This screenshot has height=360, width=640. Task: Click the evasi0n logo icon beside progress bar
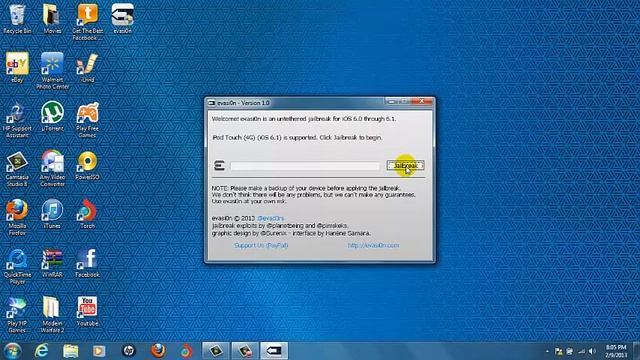click(219, 165)
